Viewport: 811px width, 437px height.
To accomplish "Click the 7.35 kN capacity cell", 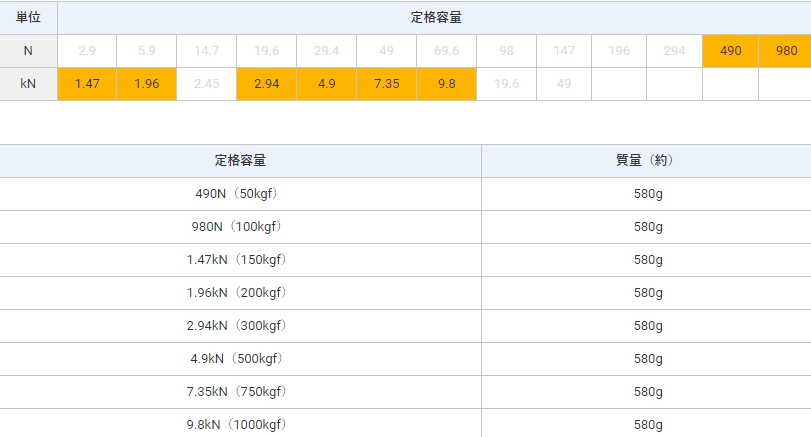I will click(x=386, y=83).
